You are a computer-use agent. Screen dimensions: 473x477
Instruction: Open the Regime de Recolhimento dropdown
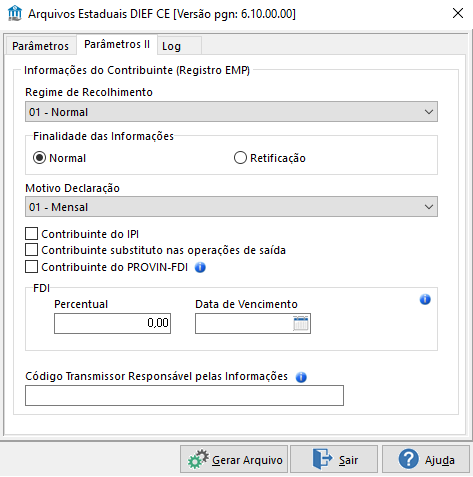click(231, 112)
